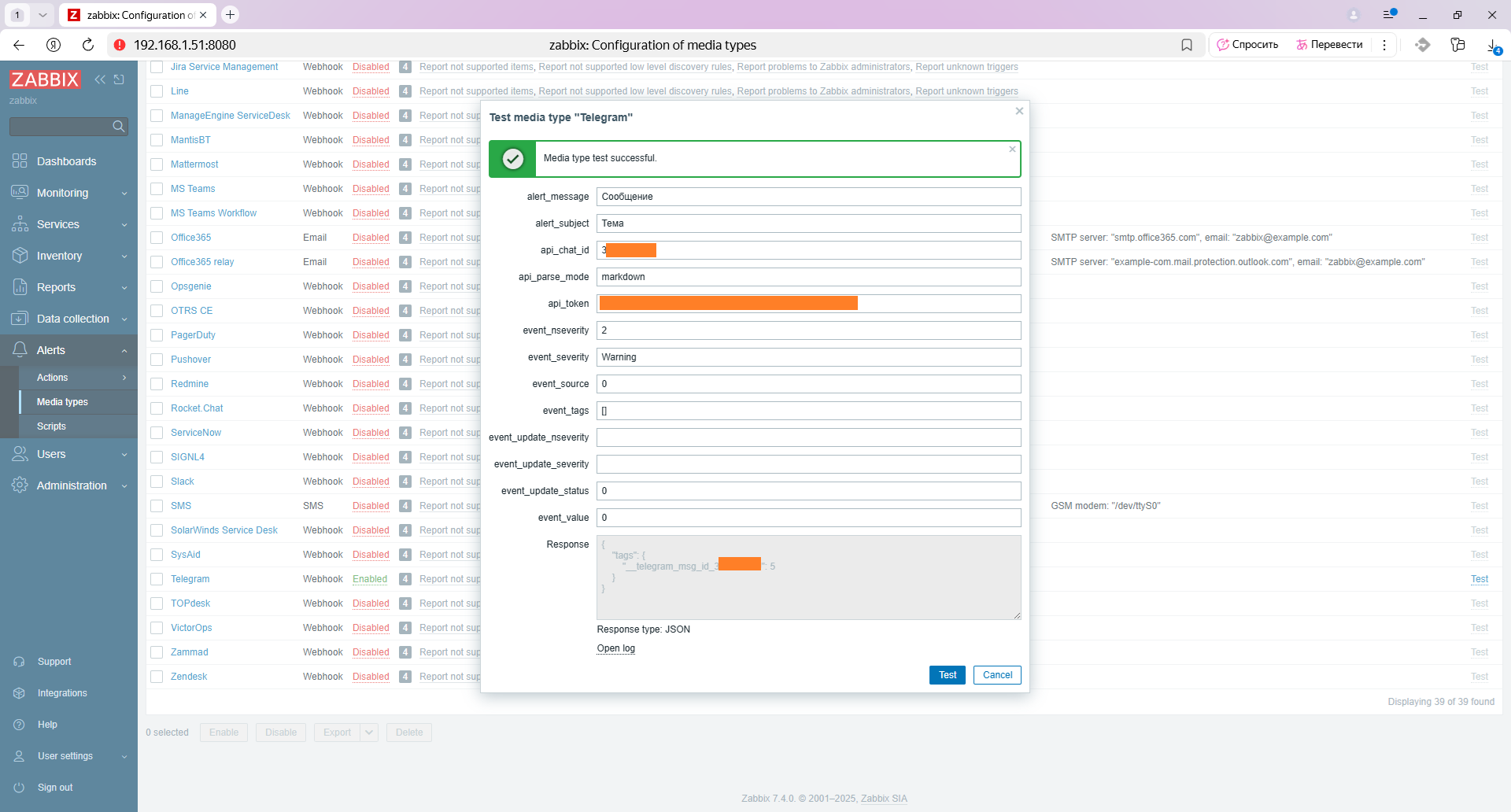Cancel the Telegram test dialog
Viewport: 1511px width, 812px height.
(x=997, y=675)
